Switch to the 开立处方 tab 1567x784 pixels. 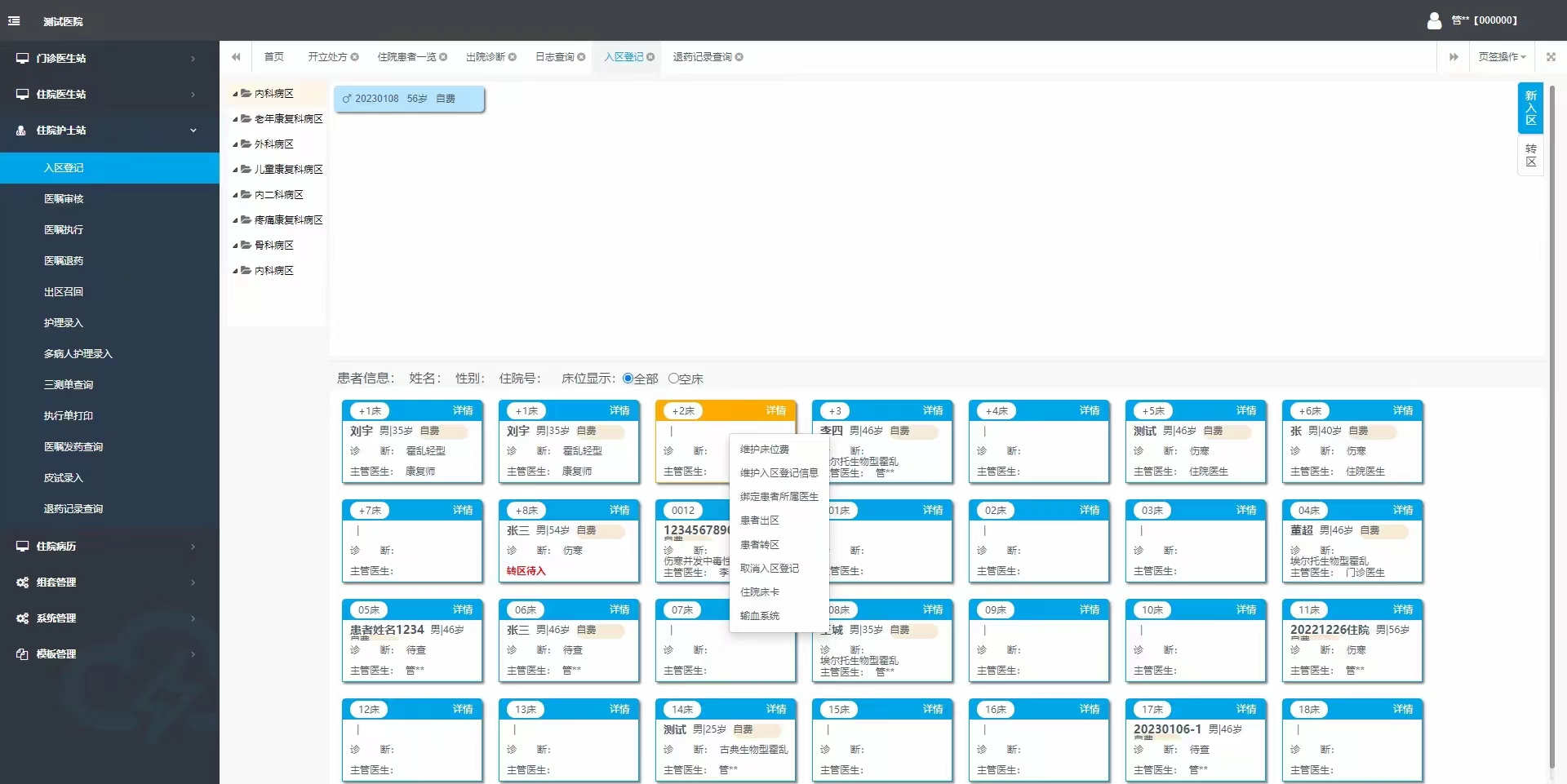click(327, 57)
